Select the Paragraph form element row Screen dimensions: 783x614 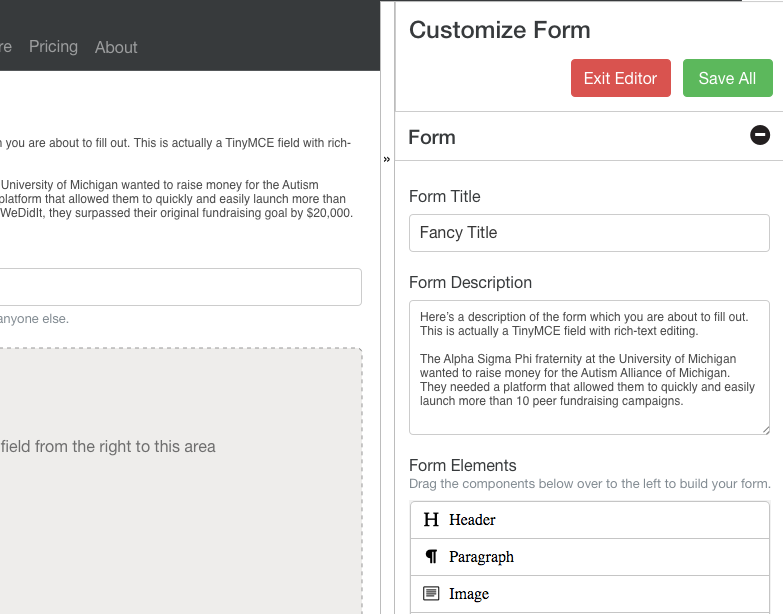coord(589,557)
